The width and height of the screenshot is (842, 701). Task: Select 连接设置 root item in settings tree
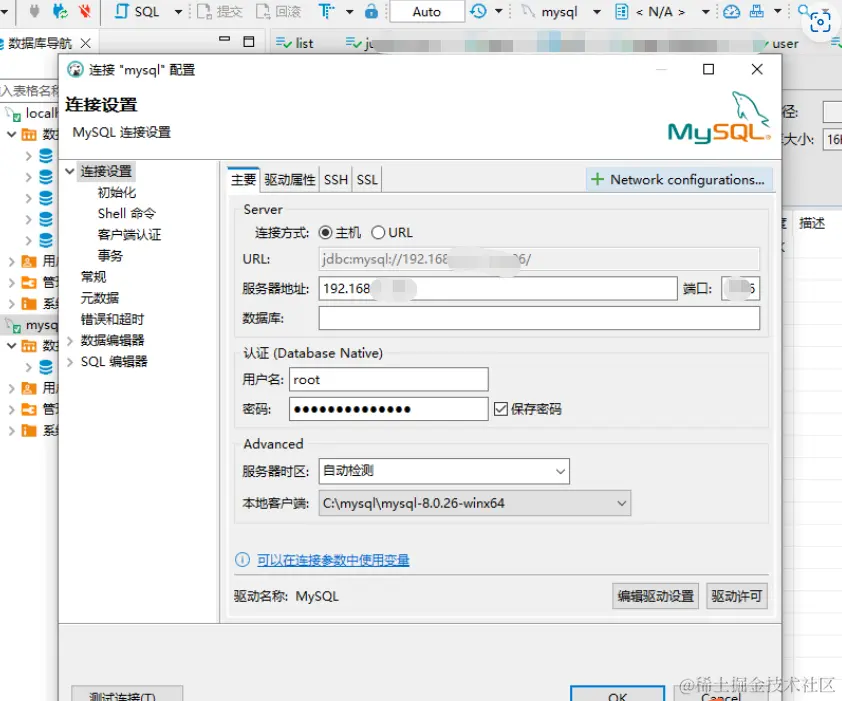tap(106, 171)
